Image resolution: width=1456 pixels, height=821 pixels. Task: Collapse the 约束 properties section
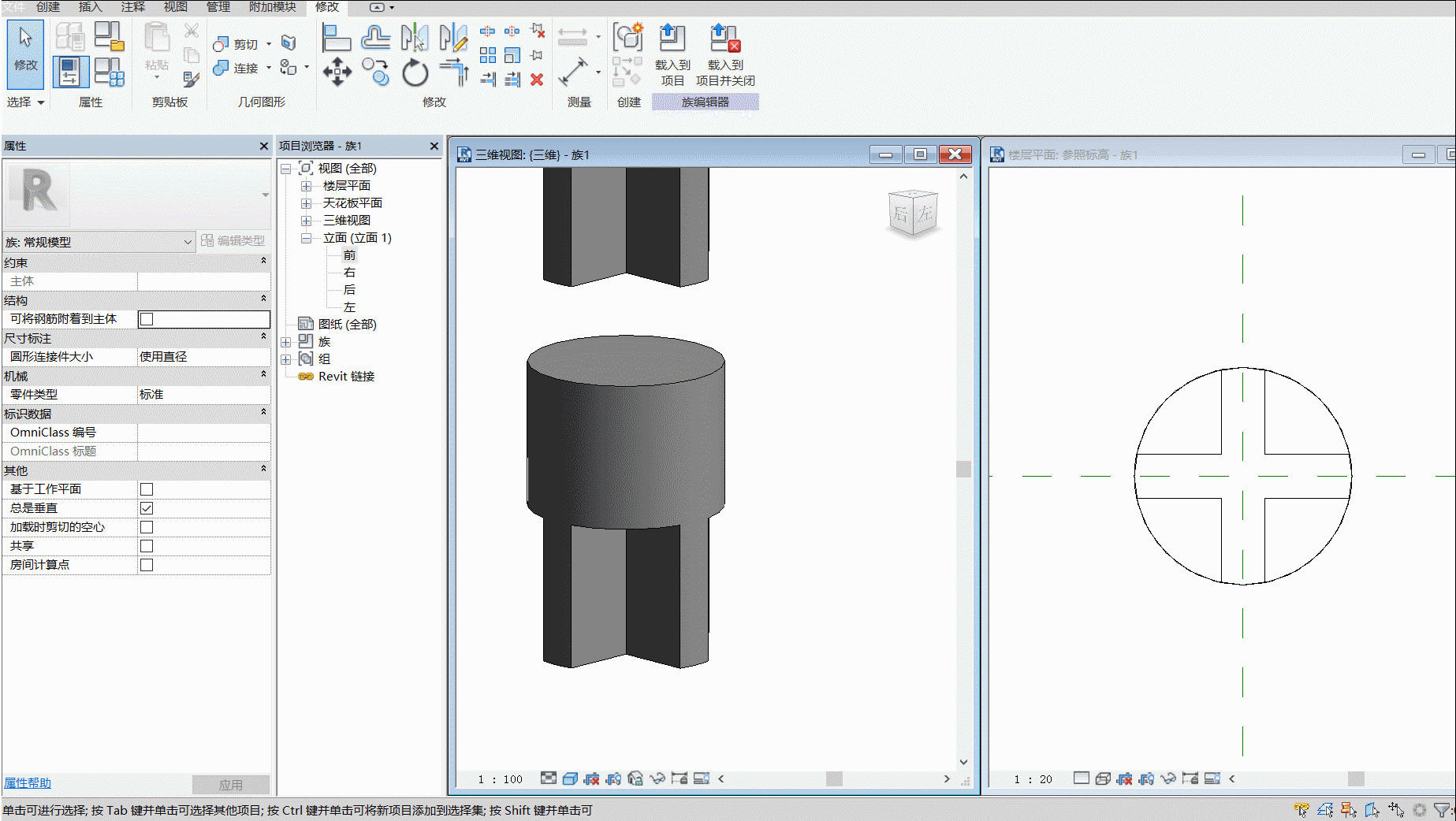(x=263, y=261)
